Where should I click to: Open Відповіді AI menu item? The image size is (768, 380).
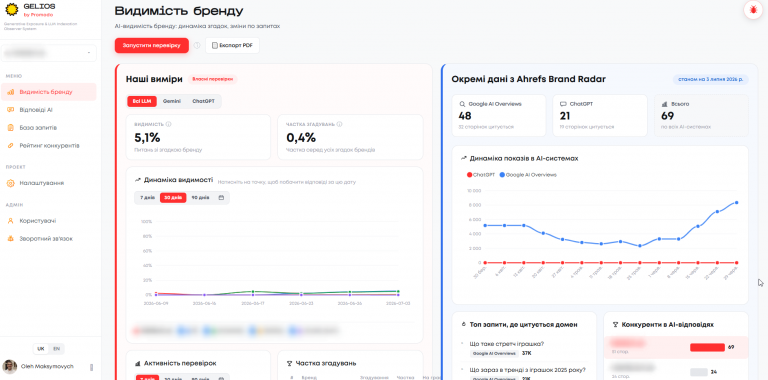49,110
